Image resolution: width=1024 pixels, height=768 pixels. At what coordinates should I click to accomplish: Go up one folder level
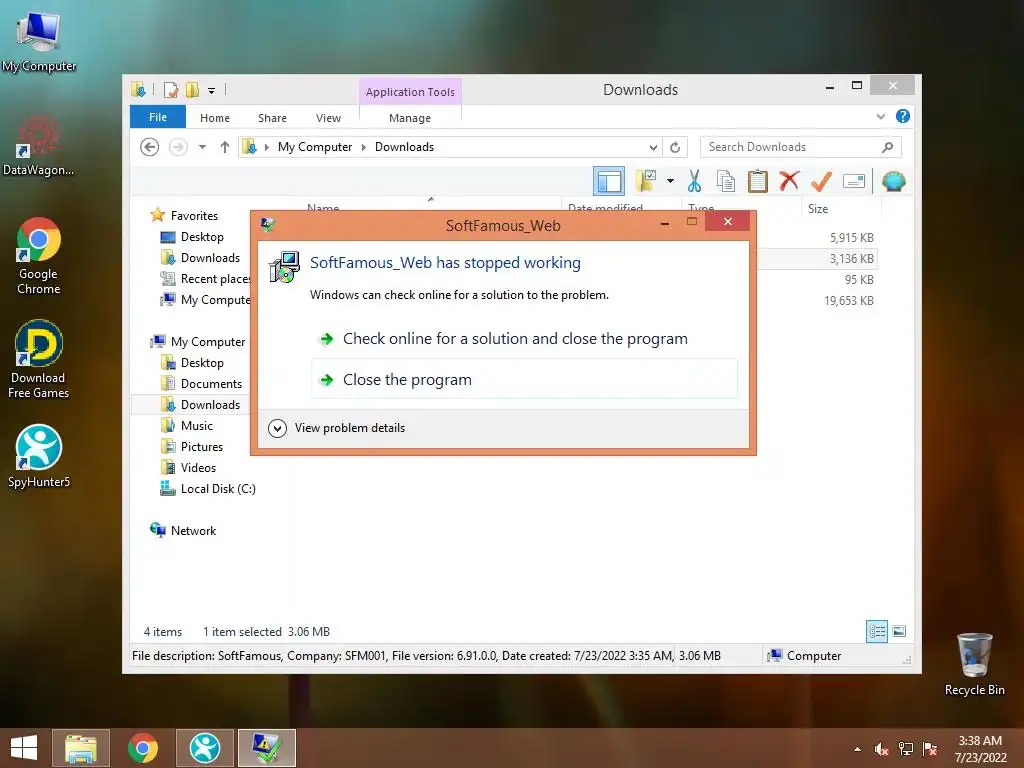pyautogui.click(x=225, y=147)
